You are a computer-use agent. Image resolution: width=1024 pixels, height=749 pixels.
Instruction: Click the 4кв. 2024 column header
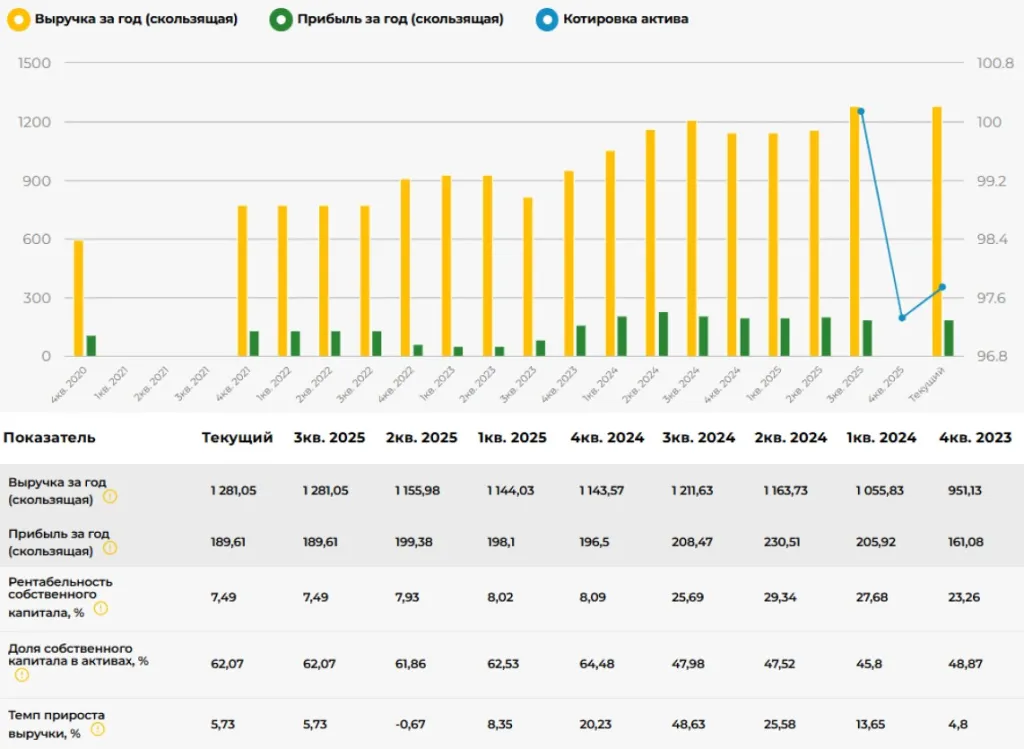[x=607, y=438]
